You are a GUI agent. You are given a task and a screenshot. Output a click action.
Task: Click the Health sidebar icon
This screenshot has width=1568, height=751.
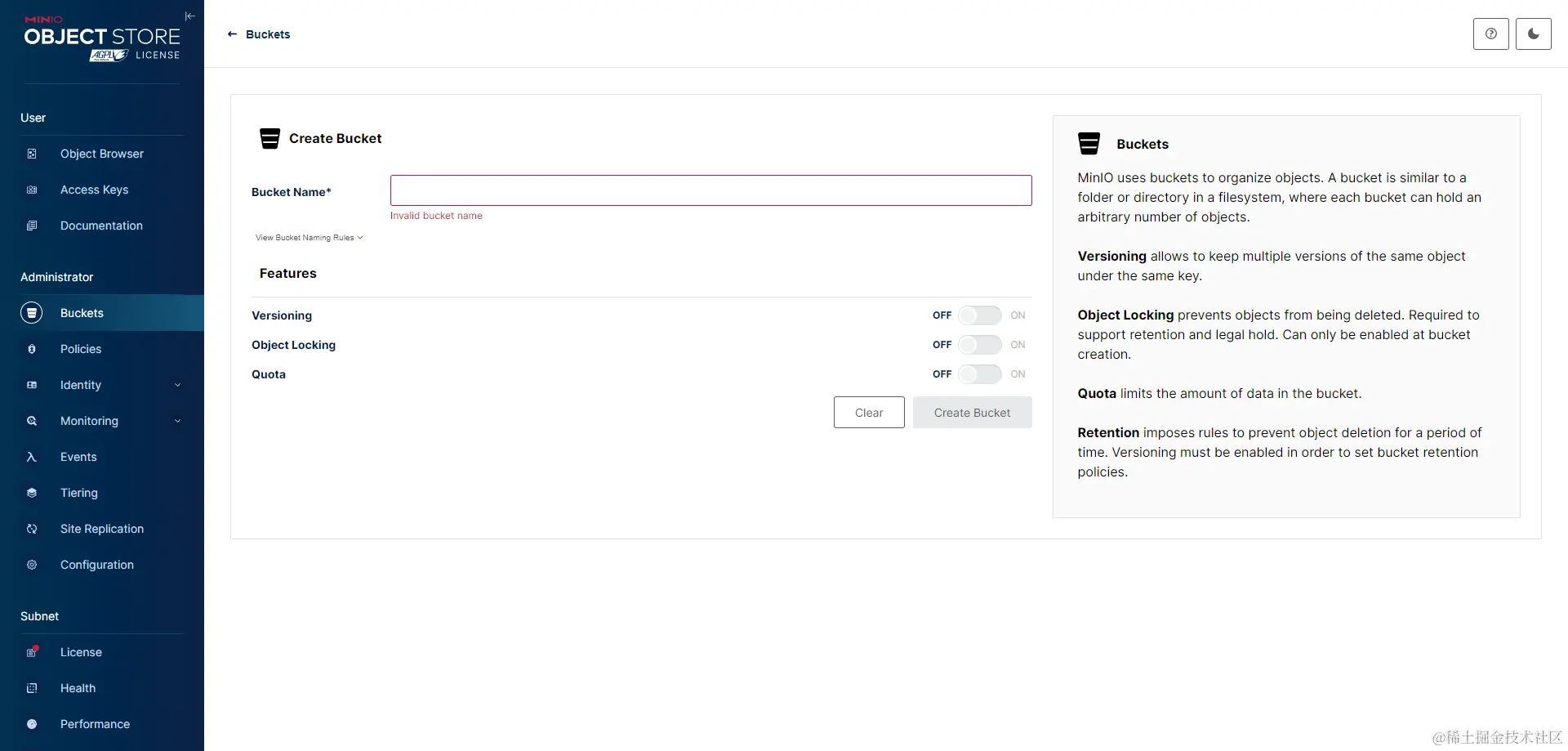pyautogui.click(x=32, y=688)
